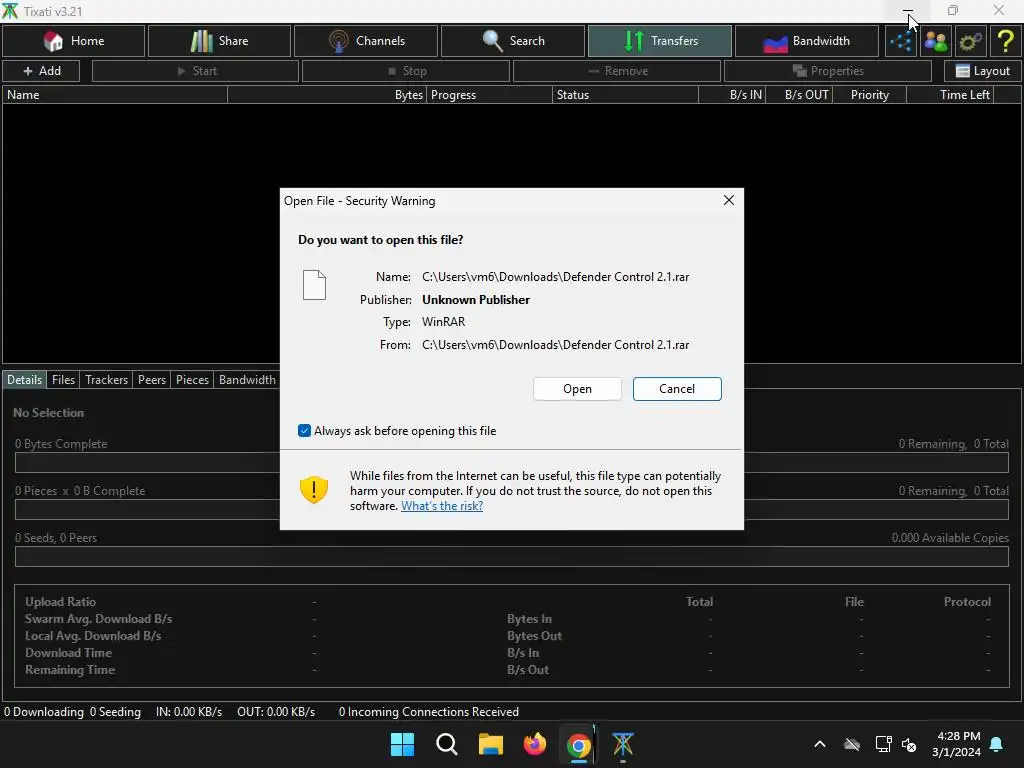1024x768 pixels.
Task: Open the Bandwidth tab in top bar
Action: 807,40
